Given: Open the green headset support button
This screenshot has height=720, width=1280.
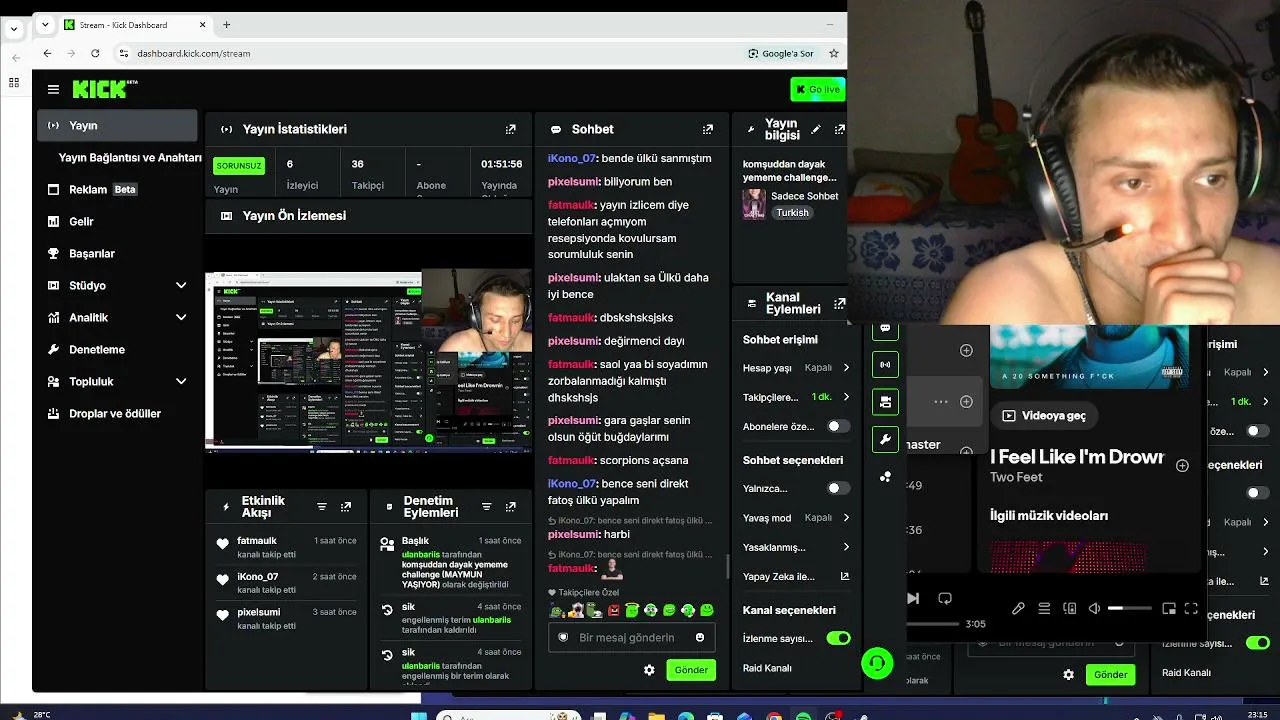Looking at the screenshot, I should tap(877, 663).
